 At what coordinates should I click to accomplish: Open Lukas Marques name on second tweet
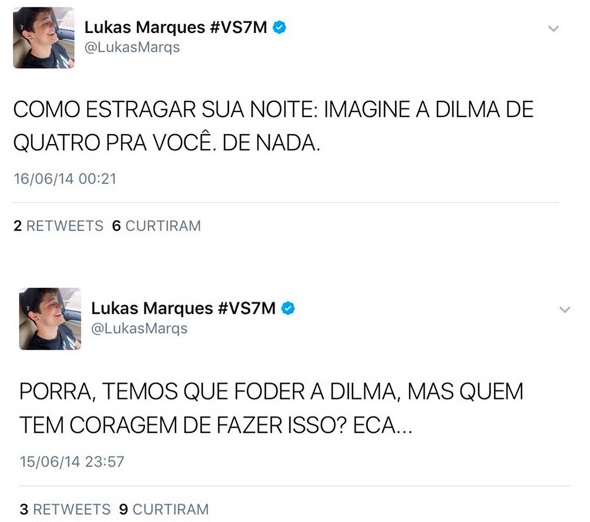pyautogui.click(x=152, y=309)
